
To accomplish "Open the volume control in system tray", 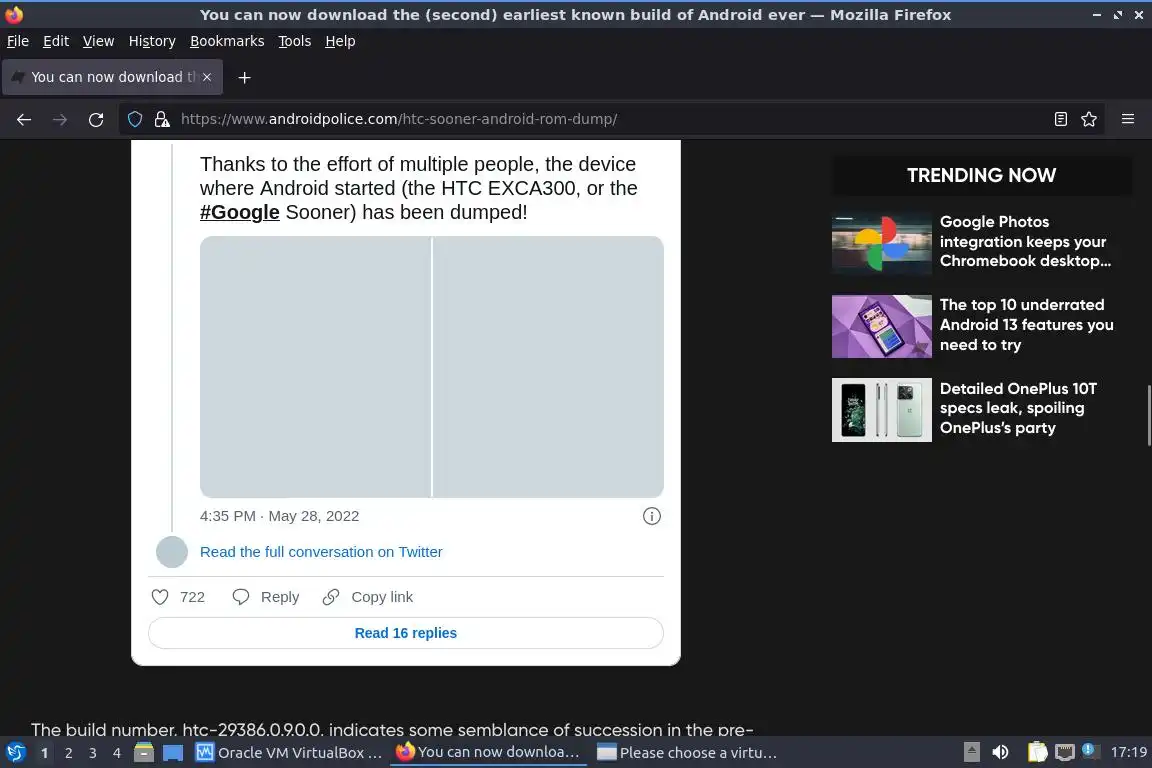I will pyautogui.click(x=1001, y=752).
